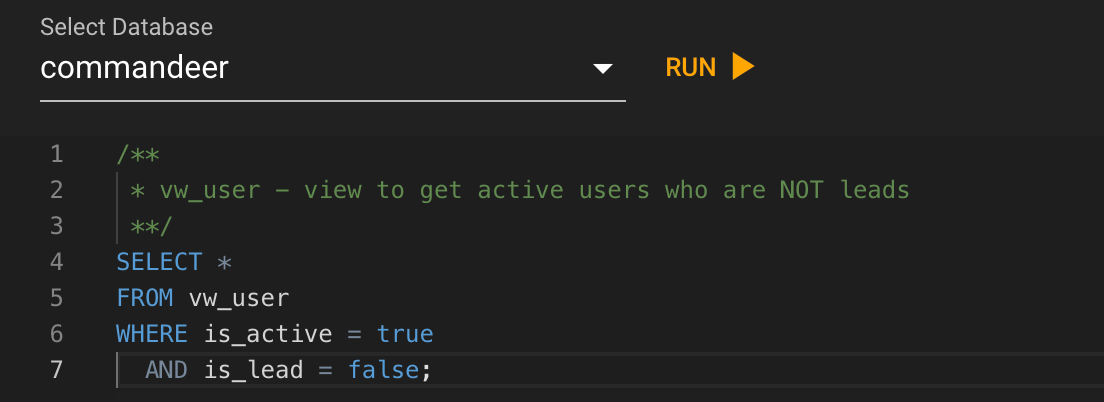Screen dimensions: 1104x402
Task: Open the database dropdown arrow
Action: pos(603,69)
